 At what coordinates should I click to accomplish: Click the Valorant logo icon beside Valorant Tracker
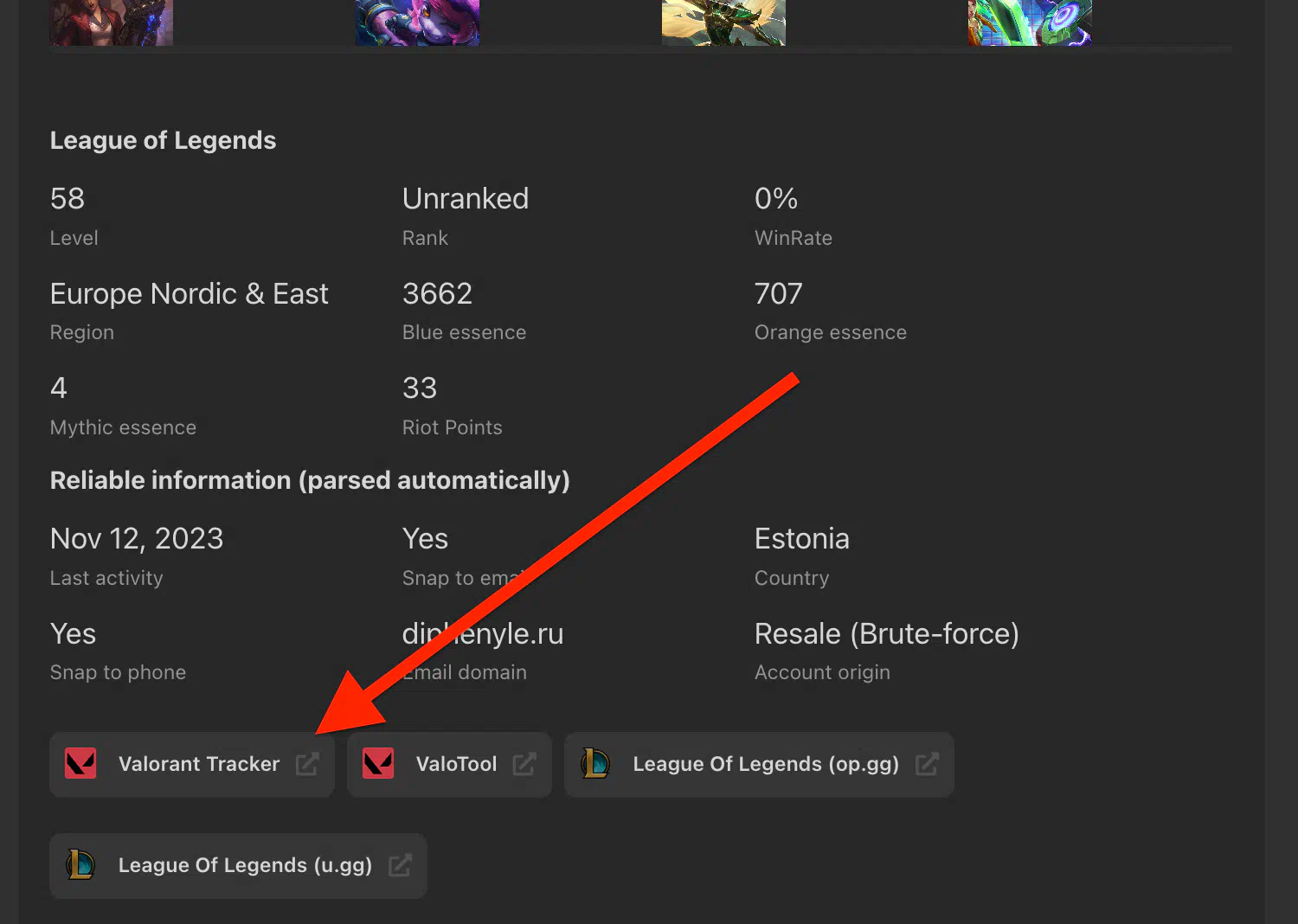point(80,764)
